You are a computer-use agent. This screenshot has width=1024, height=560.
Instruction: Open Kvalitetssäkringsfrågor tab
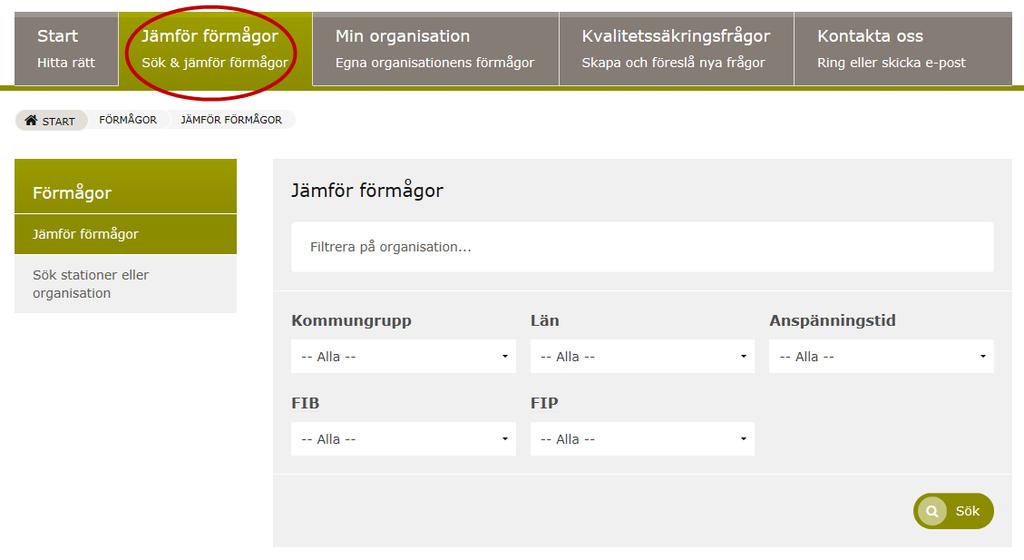pos(677,49)
